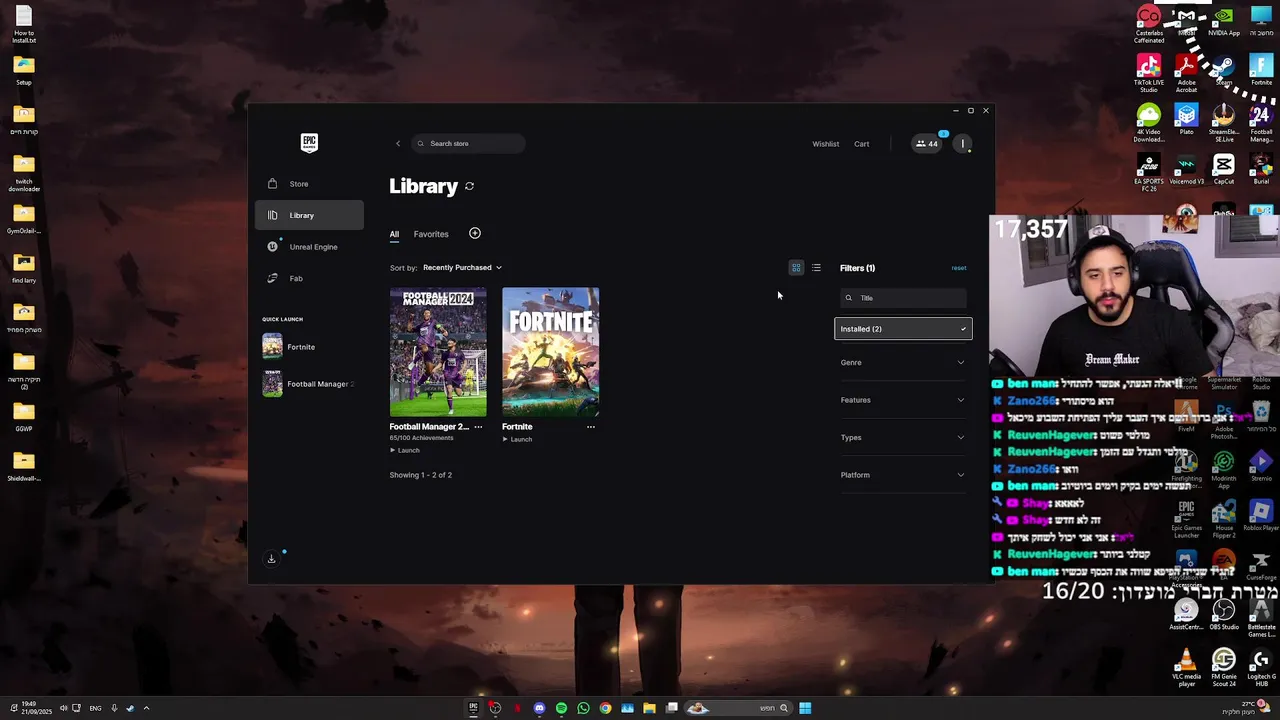Screen dimensions: 1280x720
Task: Click the Title filter search field
Action: click(904, 298)
